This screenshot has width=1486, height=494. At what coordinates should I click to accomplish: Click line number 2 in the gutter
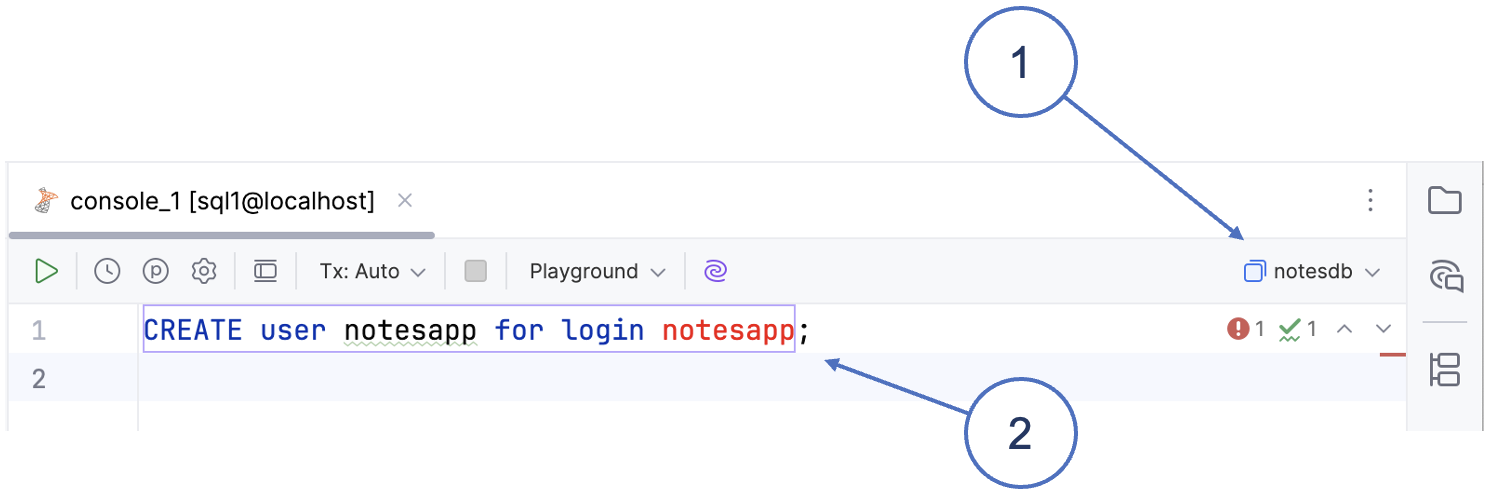(x=38, y=378)
